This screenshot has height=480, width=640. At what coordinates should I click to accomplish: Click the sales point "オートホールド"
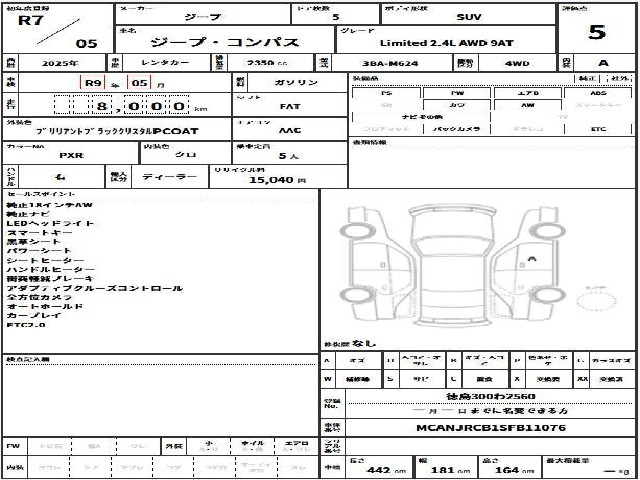tap(45, 306)
